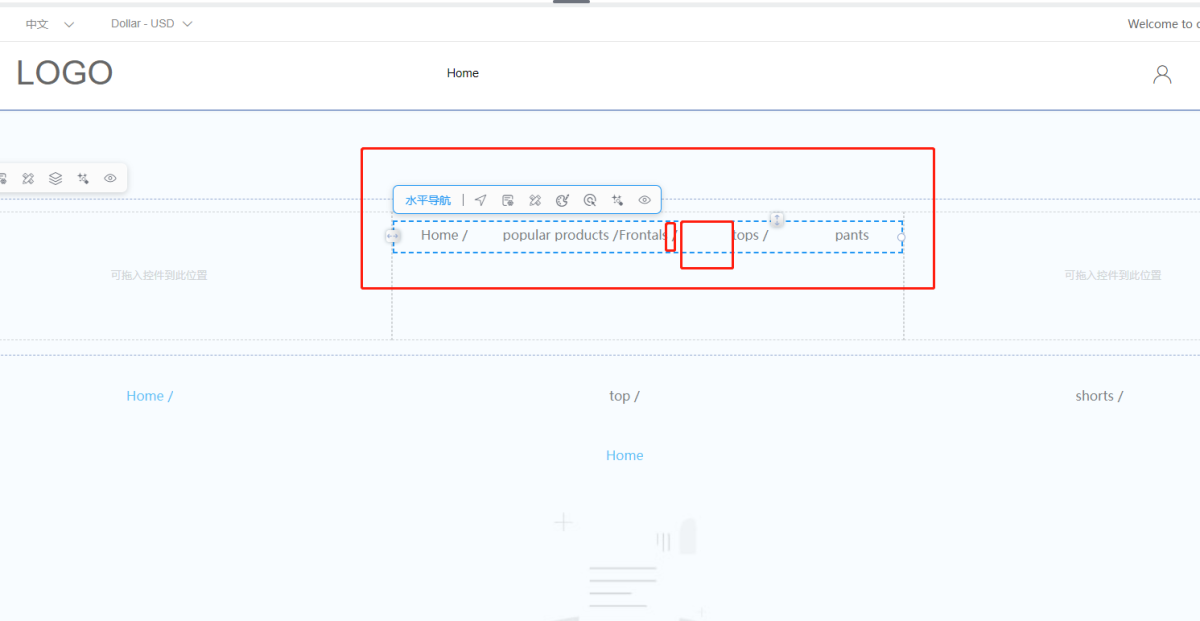Image resolution: width=1200 pixels, height=621 pixels.
Task: Open the color palette icon in 水平导航 toolbar
Action: click(562, 200)
